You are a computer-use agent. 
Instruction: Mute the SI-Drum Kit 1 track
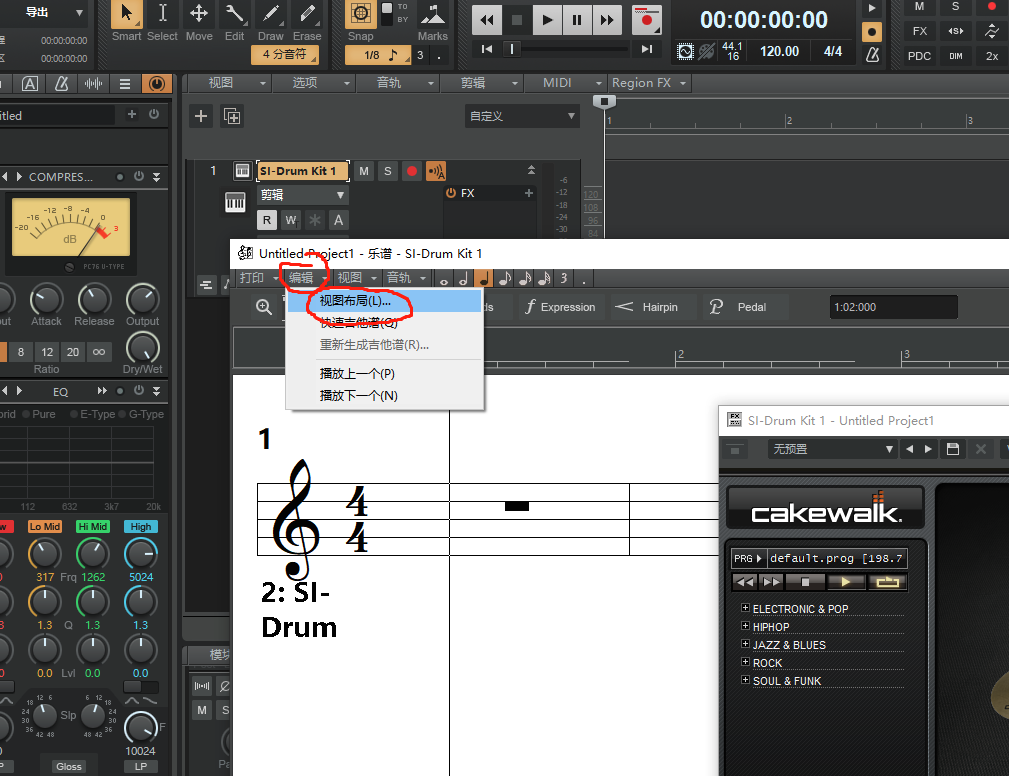click(x=364, y=171)
